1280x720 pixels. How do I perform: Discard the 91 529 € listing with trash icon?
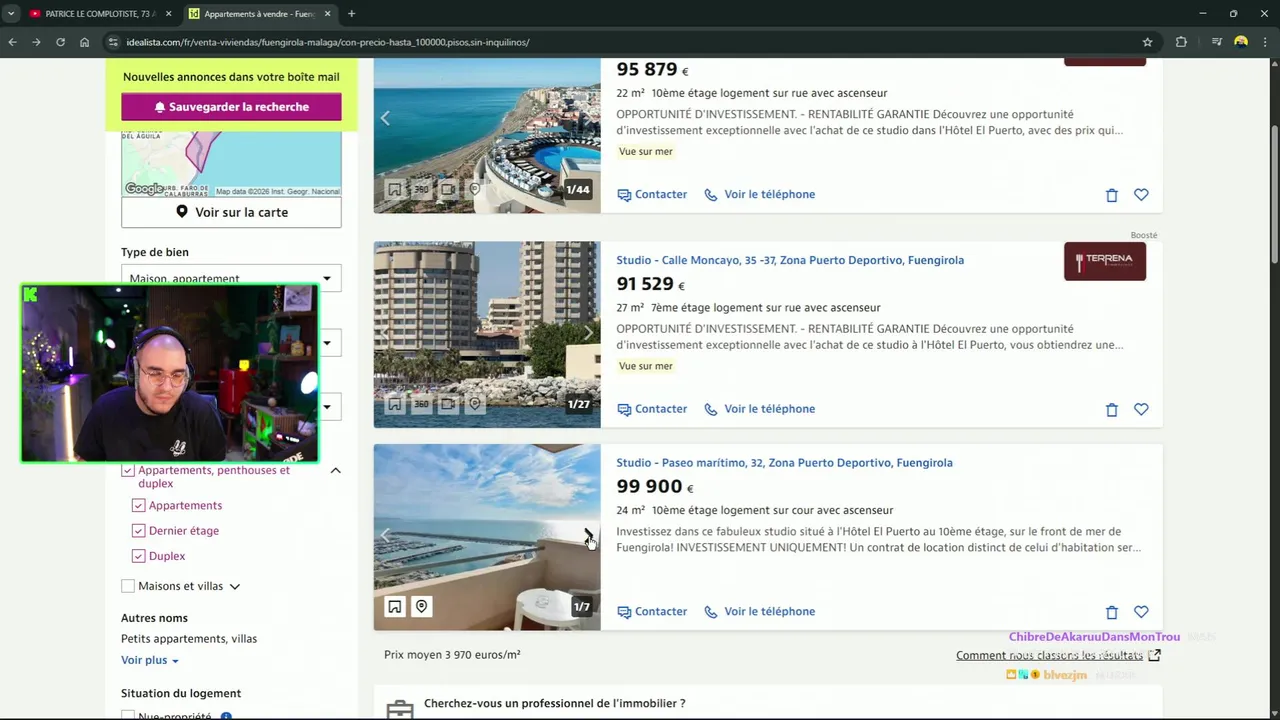[x=1111, y=409]
